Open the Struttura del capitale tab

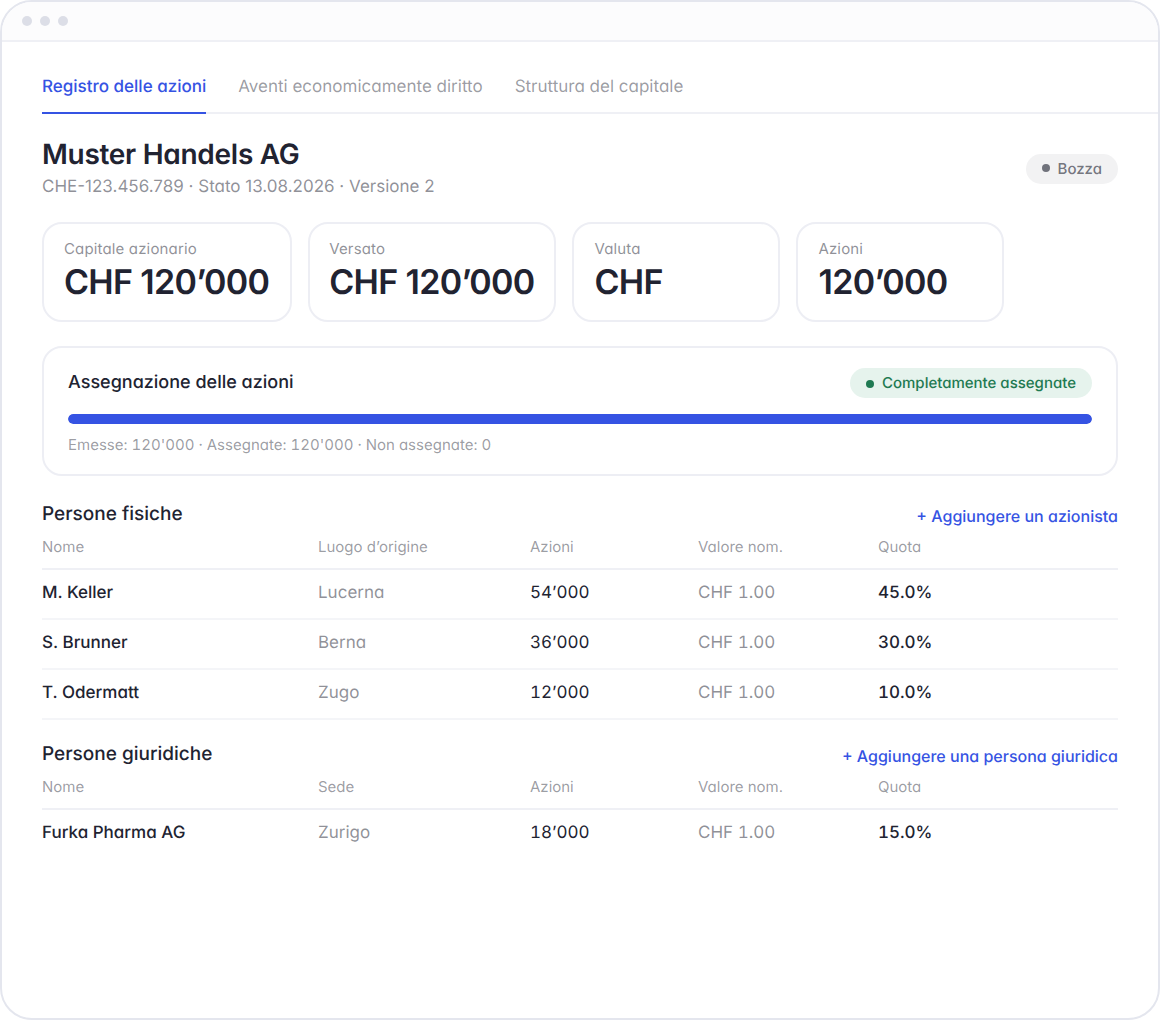point(598,87)
